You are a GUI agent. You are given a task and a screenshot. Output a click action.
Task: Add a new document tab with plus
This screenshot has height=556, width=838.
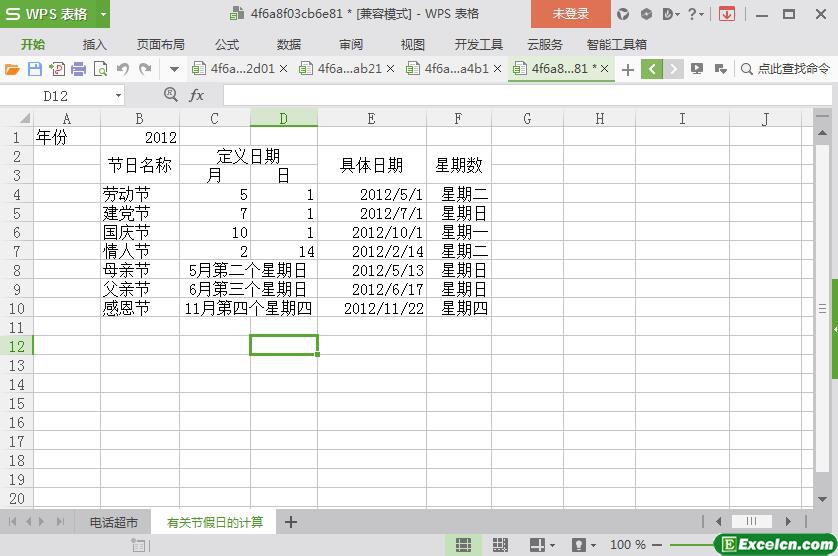(x=628, y=70)
